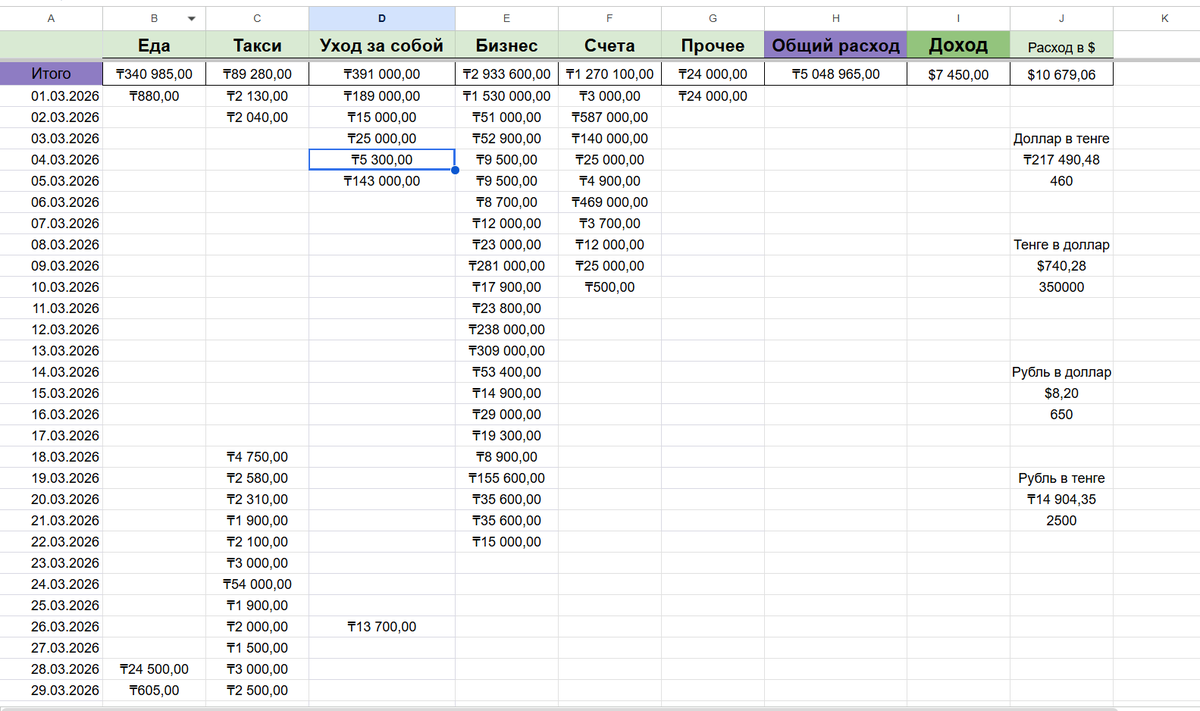Select cell ₸309 000,00
The width and height of the screenshot is (1200, 711).
tap(507, 351)
